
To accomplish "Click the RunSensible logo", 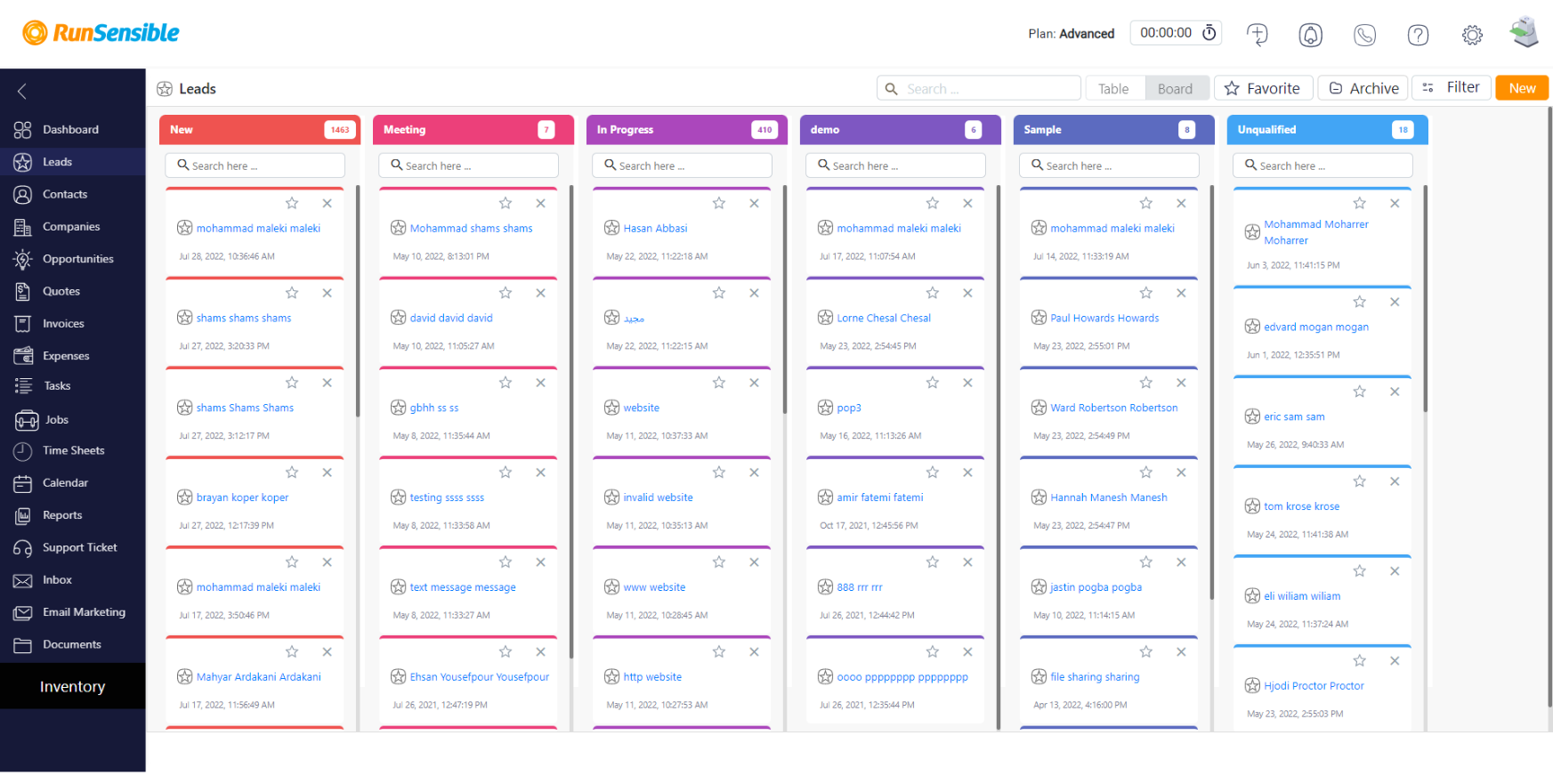I will 101,33.
